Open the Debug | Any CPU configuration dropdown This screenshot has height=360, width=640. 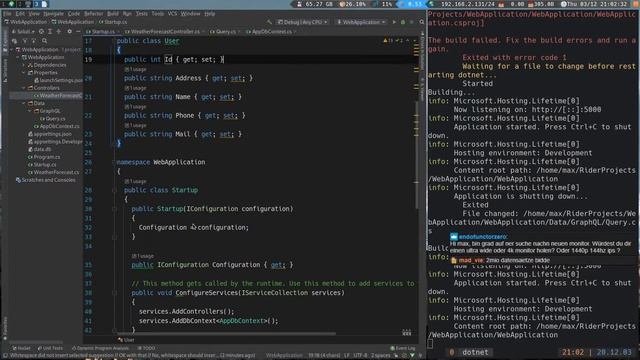tap(303, 22)
